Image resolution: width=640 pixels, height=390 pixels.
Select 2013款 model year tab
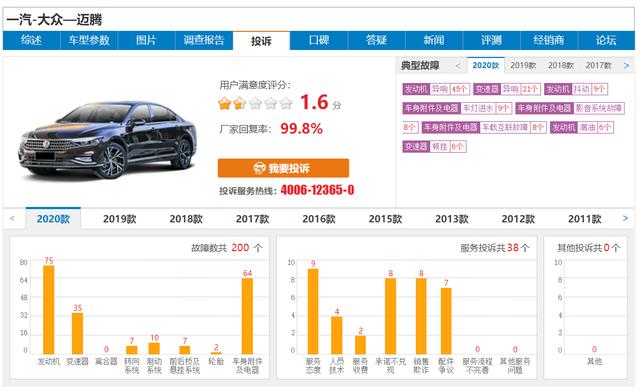point(452,219)
